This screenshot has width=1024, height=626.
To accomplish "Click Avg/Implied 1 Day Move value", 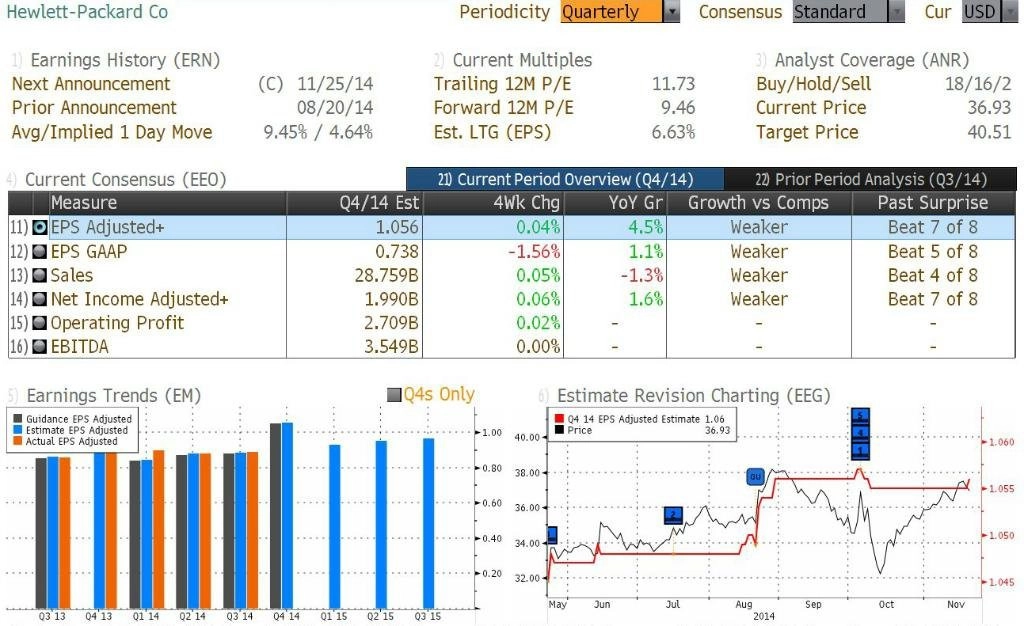I will (x=318, y=132).
